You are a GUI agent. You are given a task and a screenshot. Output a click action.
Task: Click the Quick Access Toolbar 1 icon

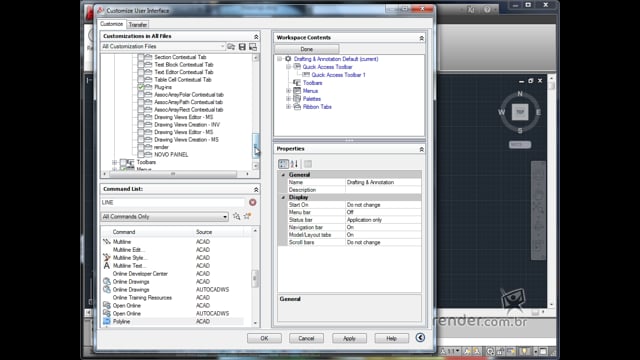pyautogui.click(x=306, y=75)
